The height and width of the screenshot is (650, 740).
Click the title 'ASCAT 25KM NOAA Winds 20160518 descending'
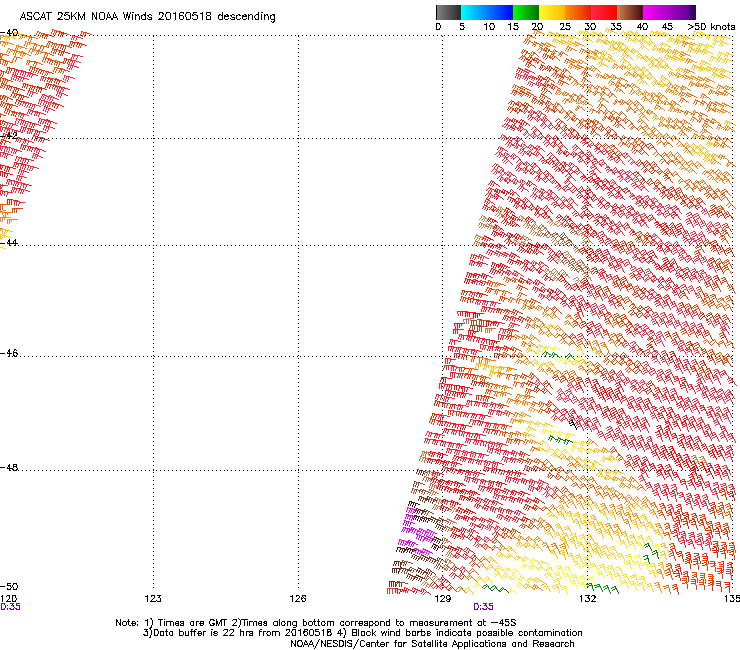tap(147, 17)
